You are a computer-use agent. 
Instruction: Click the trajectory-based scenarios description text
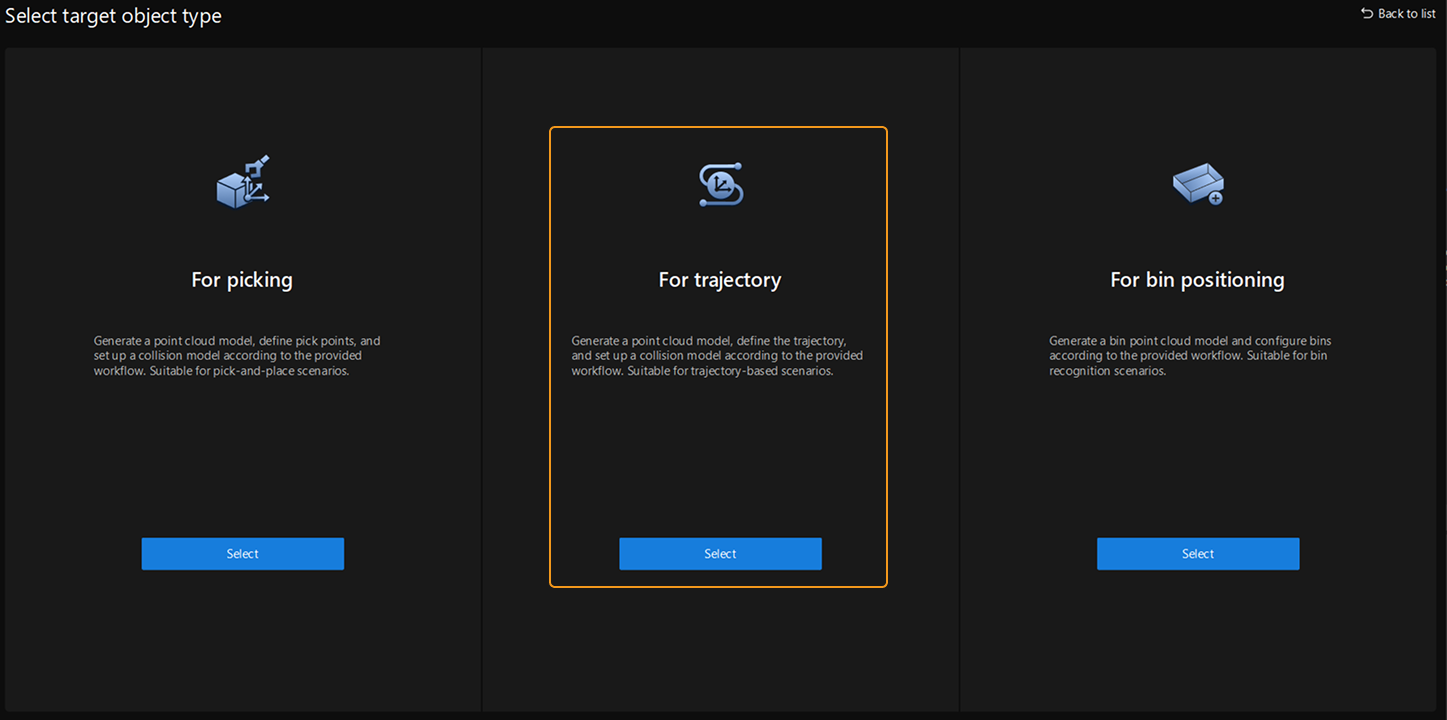(x=717, y=356)
